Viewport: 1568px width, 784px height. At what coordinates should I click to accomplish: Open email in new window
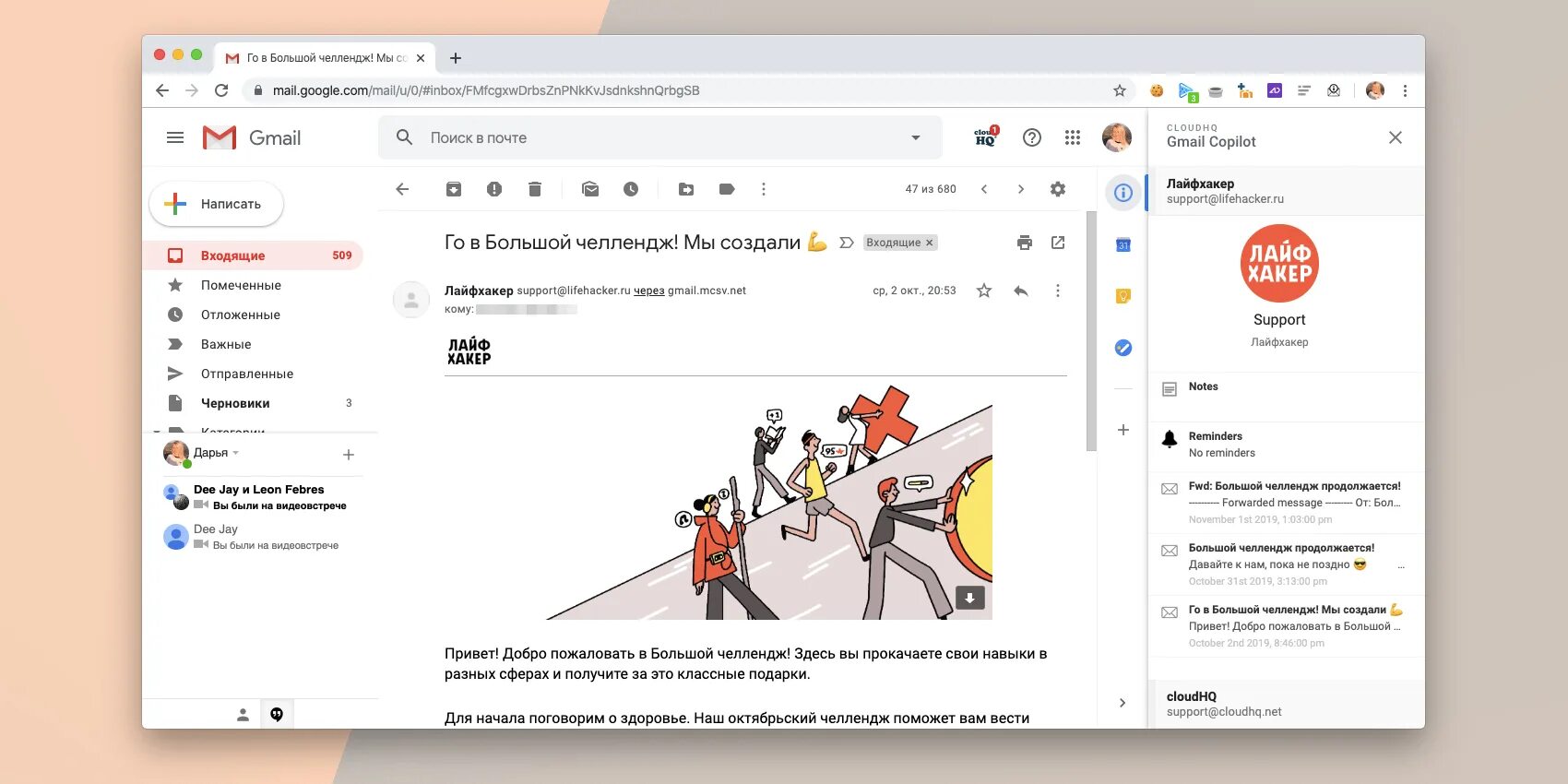(x=1058, y=243)
